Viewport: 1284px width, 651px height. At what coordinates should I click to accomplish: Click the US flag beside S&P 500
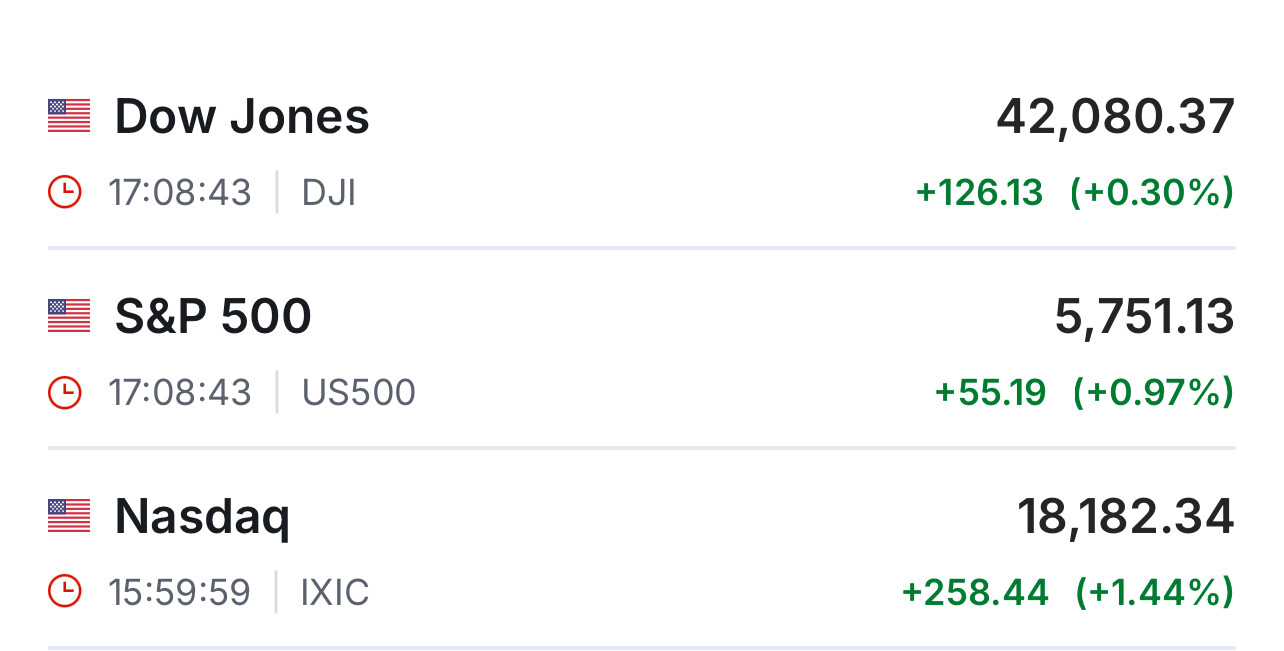[69, 316]
